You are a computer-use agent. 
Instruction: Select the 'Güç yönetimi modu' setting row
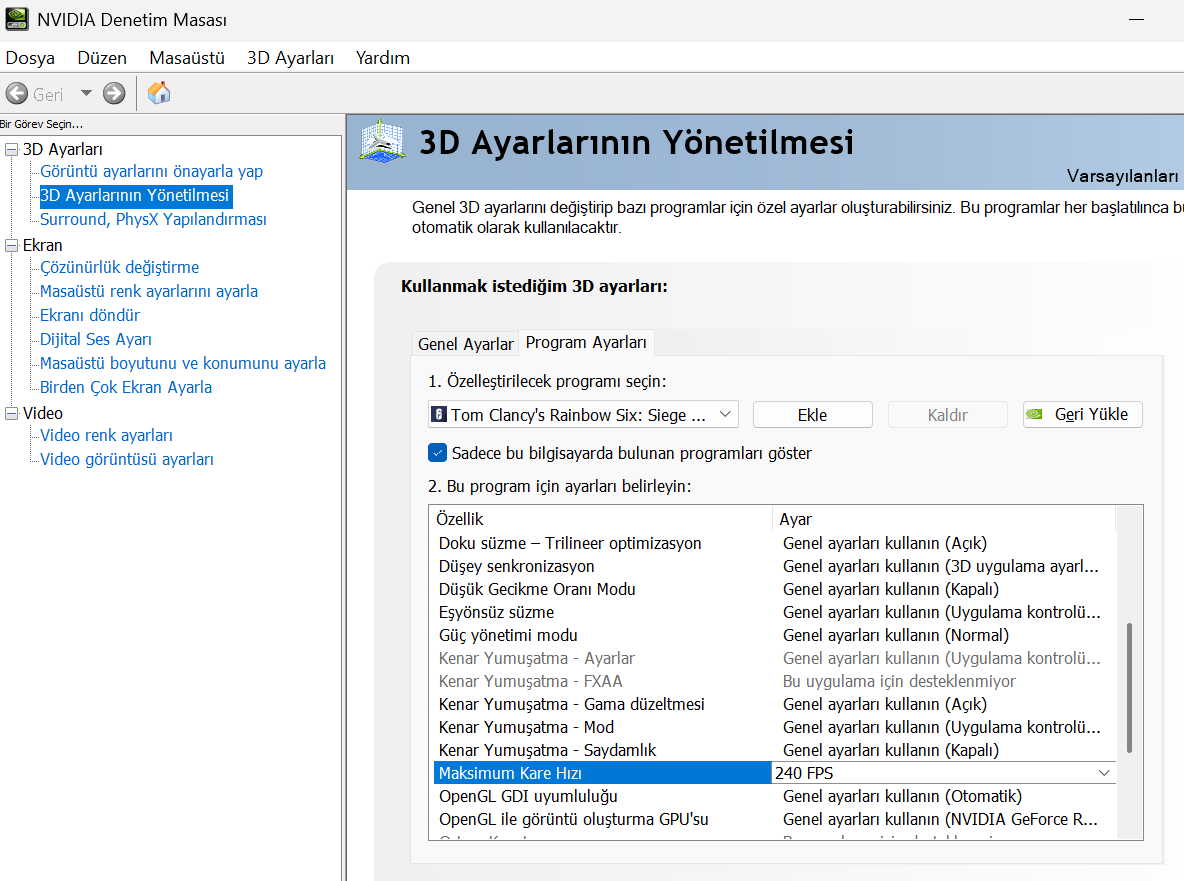click(x=508, y=635)
